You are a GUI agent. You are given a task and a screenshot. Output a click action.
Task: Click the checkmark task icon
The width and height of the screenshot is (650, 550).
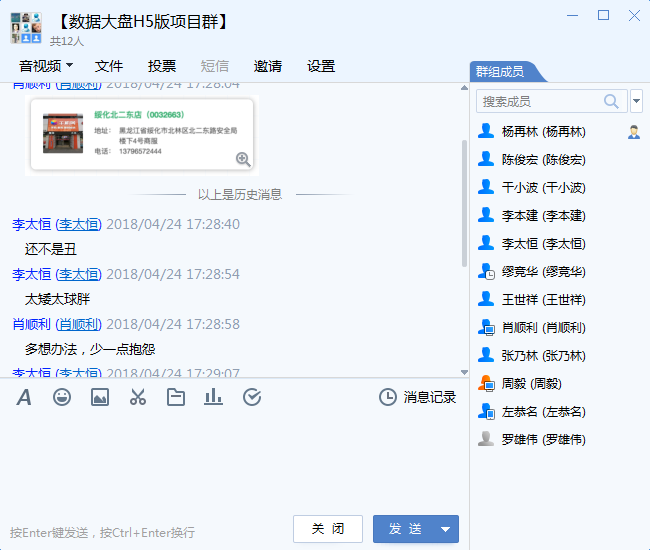pyautogui.click(x=252, y=397)
